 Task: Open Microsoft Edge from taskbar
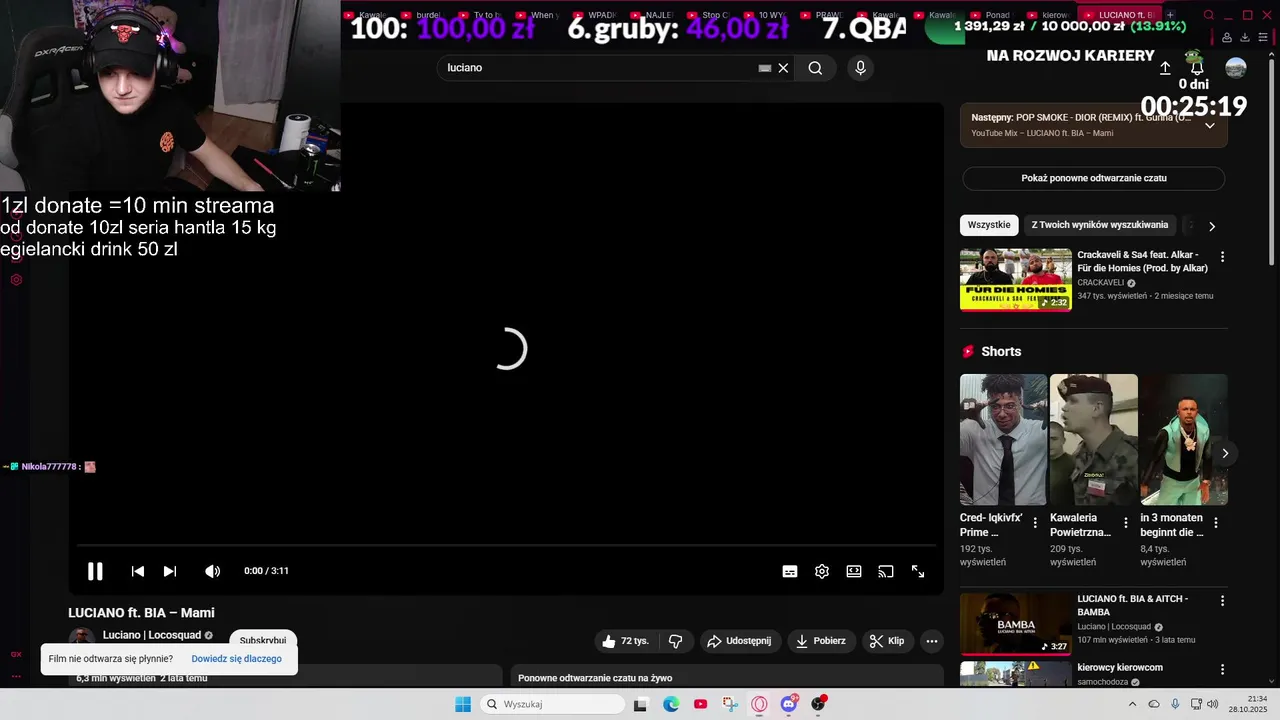671,704
